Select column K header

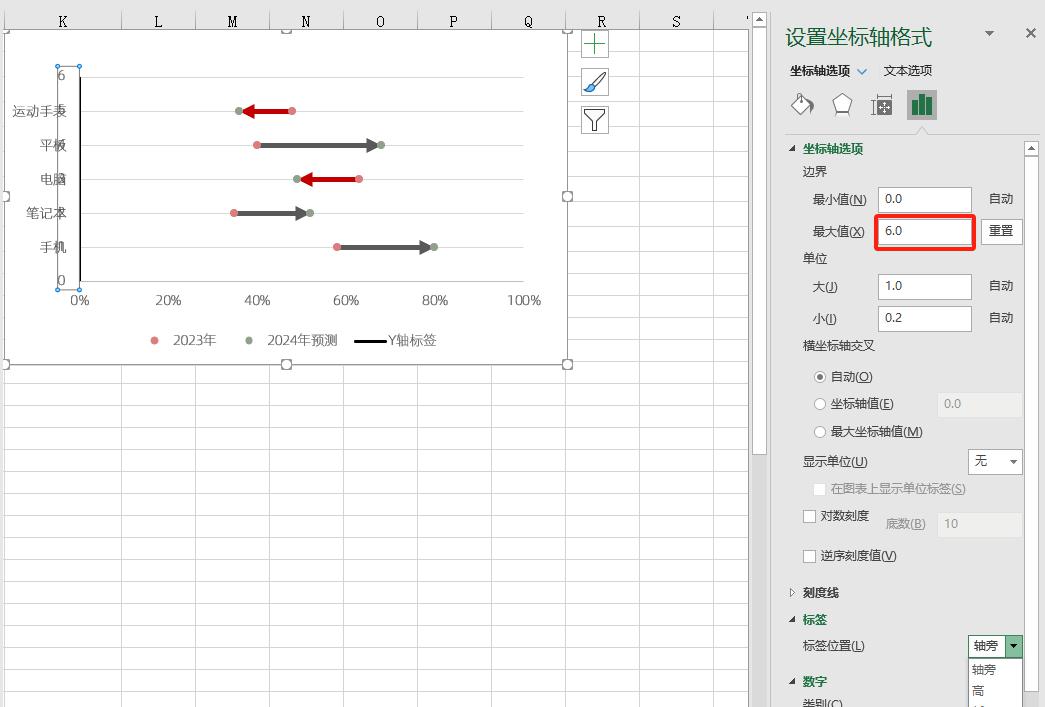[x=63, y=21]
